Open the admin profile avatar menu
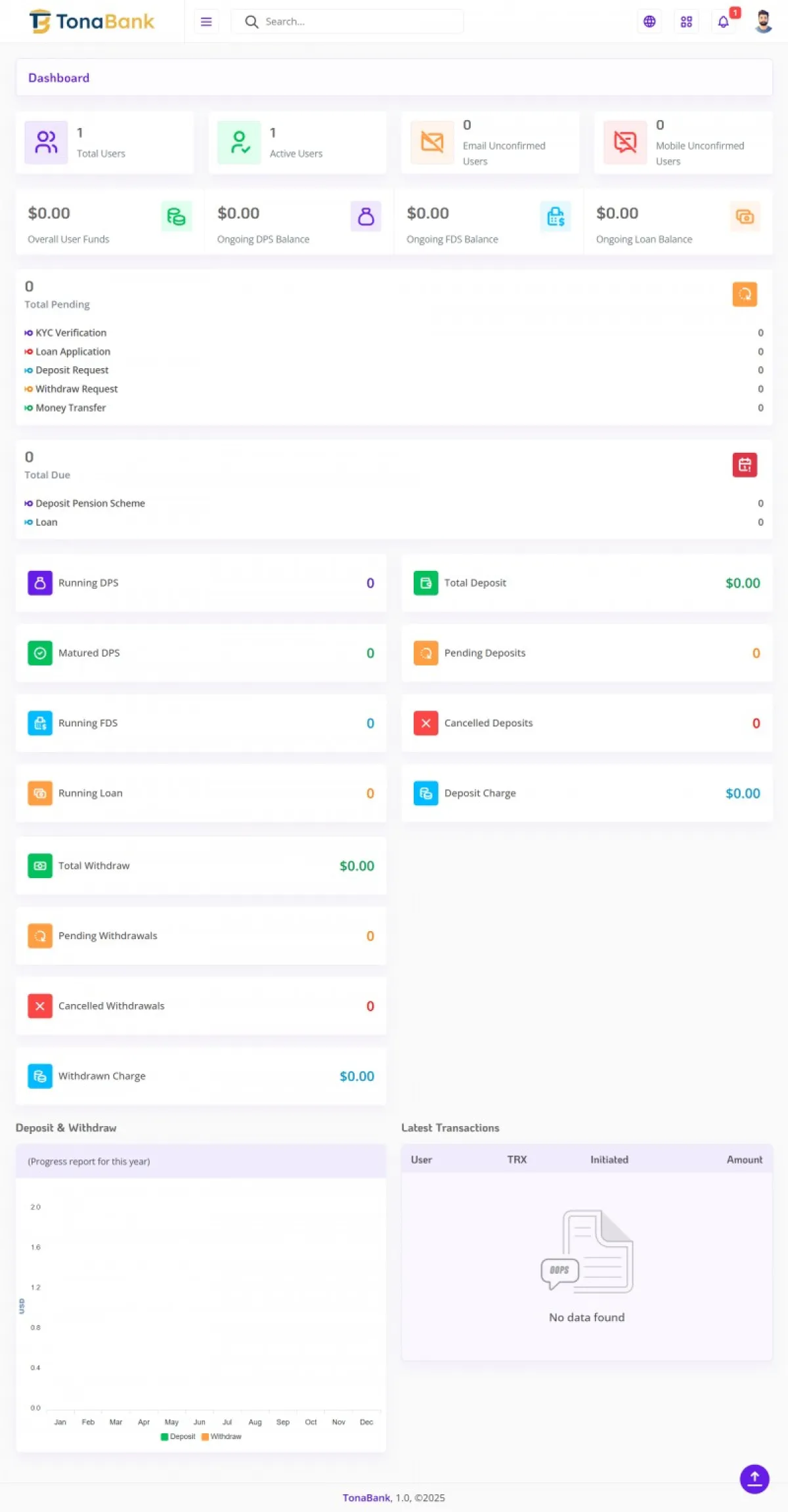 763,22
